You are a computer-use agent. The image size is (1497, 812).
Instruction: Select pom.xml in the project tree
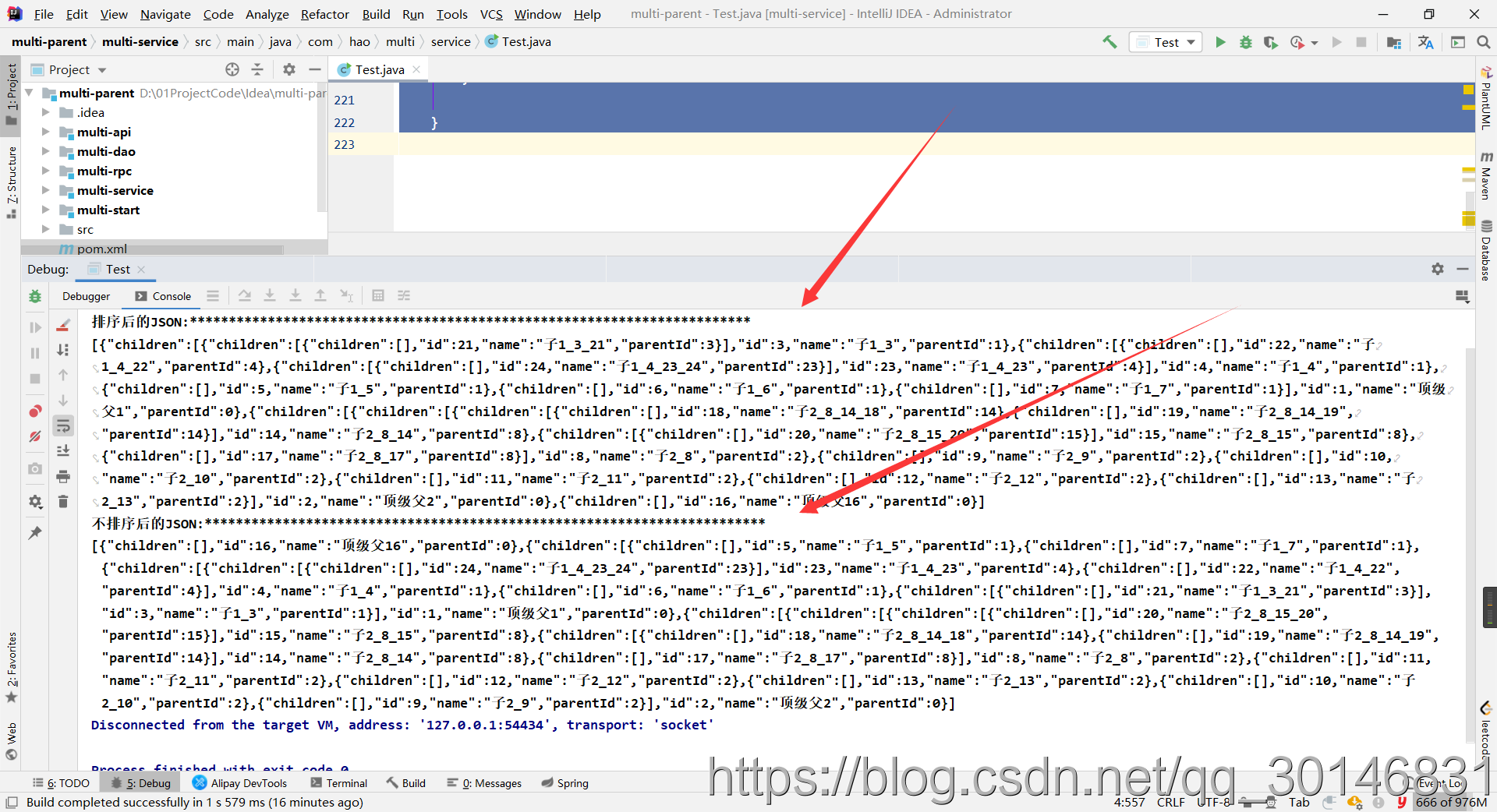[x=101, y=249]
